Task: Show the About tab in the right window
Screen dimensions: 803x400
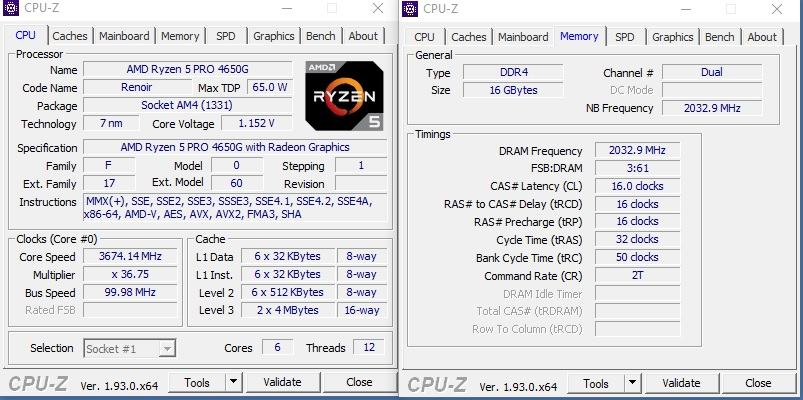Action: (762, 37)
